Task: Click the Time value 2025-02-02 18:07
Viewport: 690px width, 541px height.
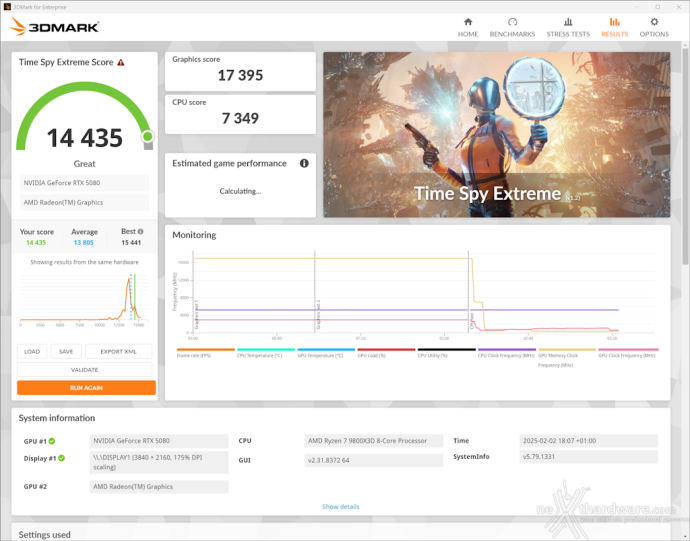Action: [589, 441]
